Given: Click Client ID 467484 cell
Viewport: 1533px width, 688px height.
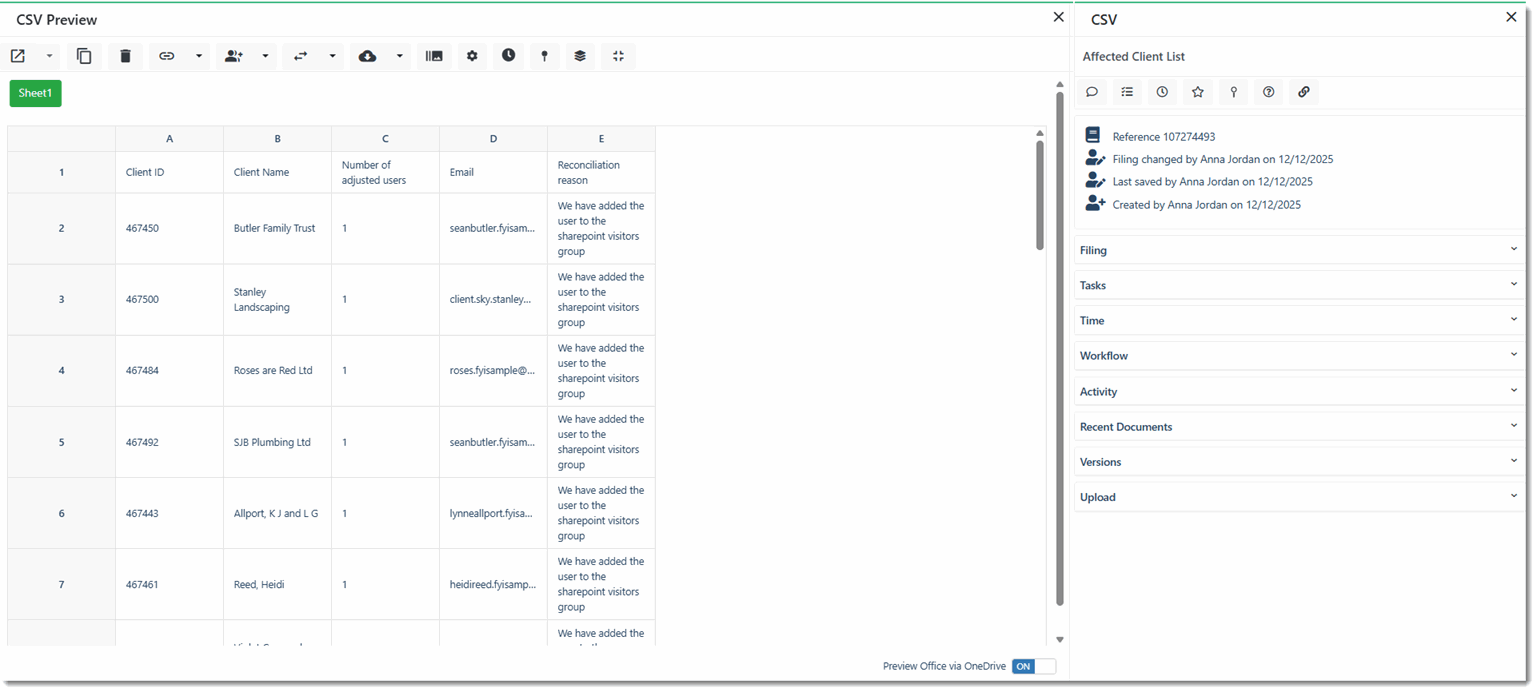Looking at the screenshot, I should click(169, 371).
